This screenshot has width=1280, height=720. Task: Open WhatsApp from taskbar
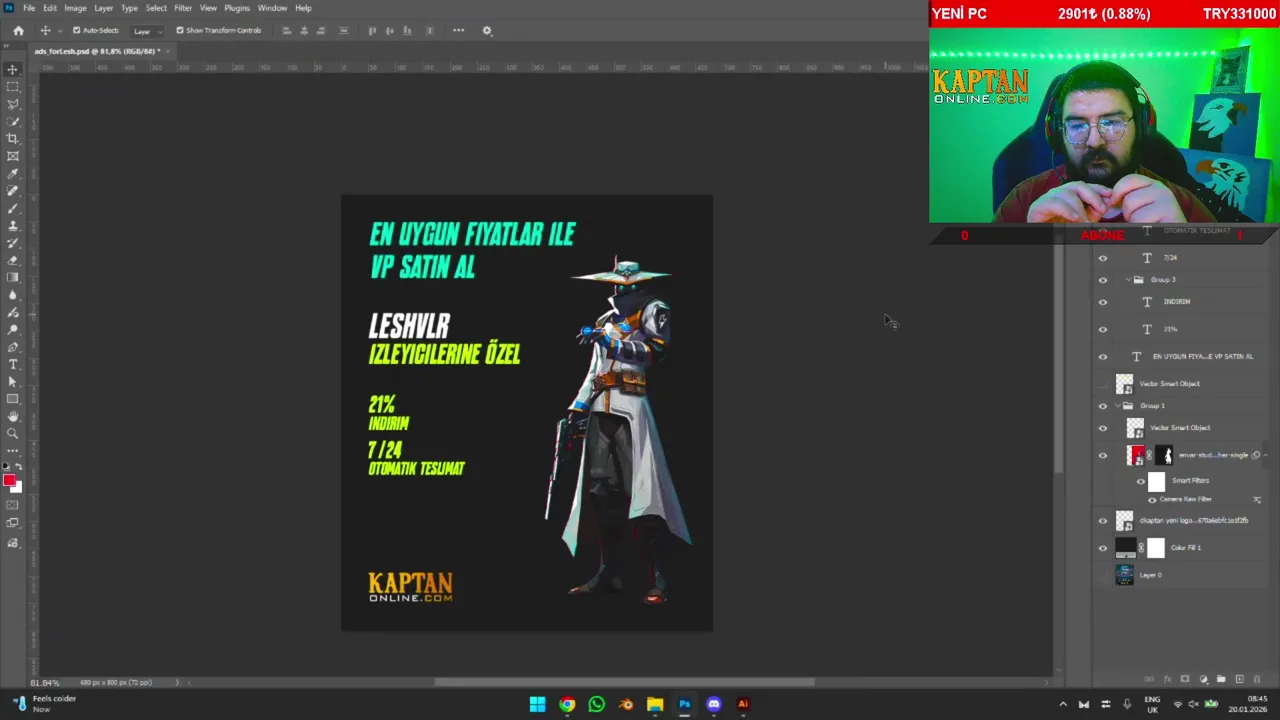596,704
